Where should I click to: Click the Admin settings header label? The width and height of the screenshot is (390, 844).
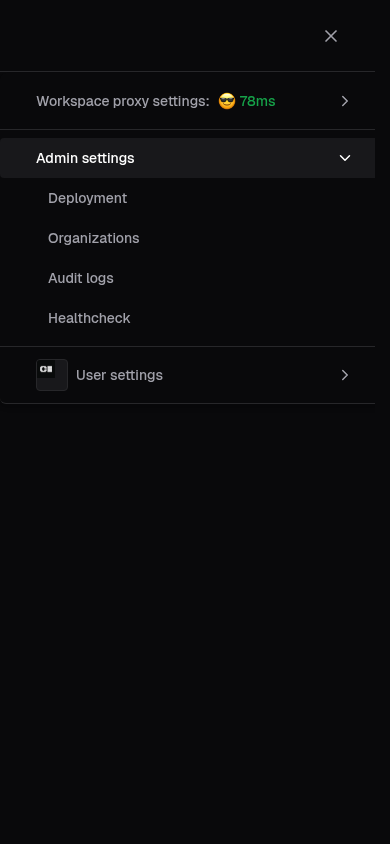pyautogui.click(x=85, y=158)
